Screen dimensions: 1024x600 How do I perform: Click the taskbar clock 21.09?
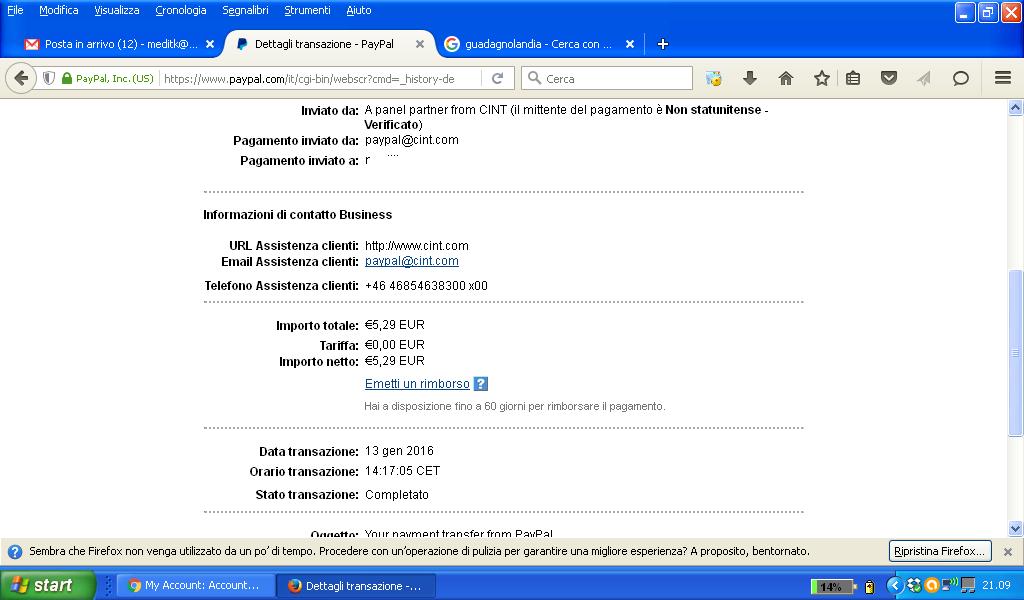point(997,585)
